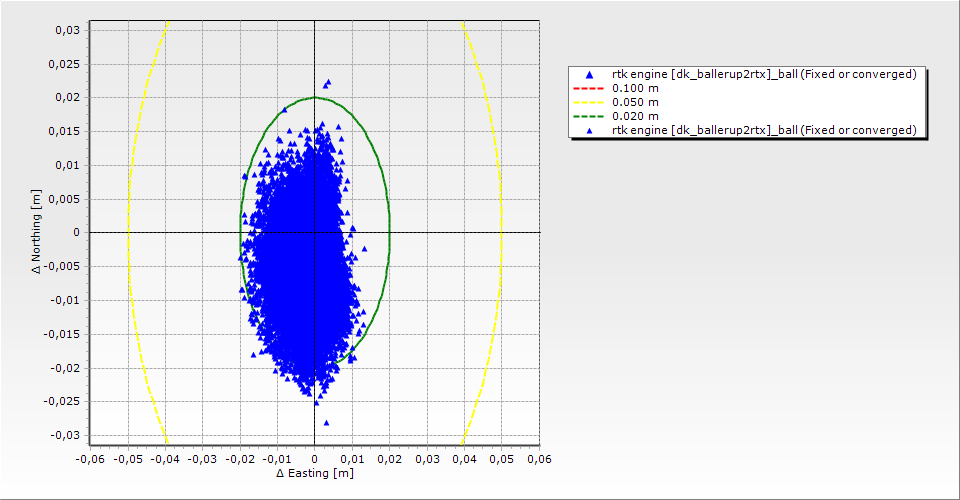Click the -0,03 label on the Northing axis

click(65, 435)
